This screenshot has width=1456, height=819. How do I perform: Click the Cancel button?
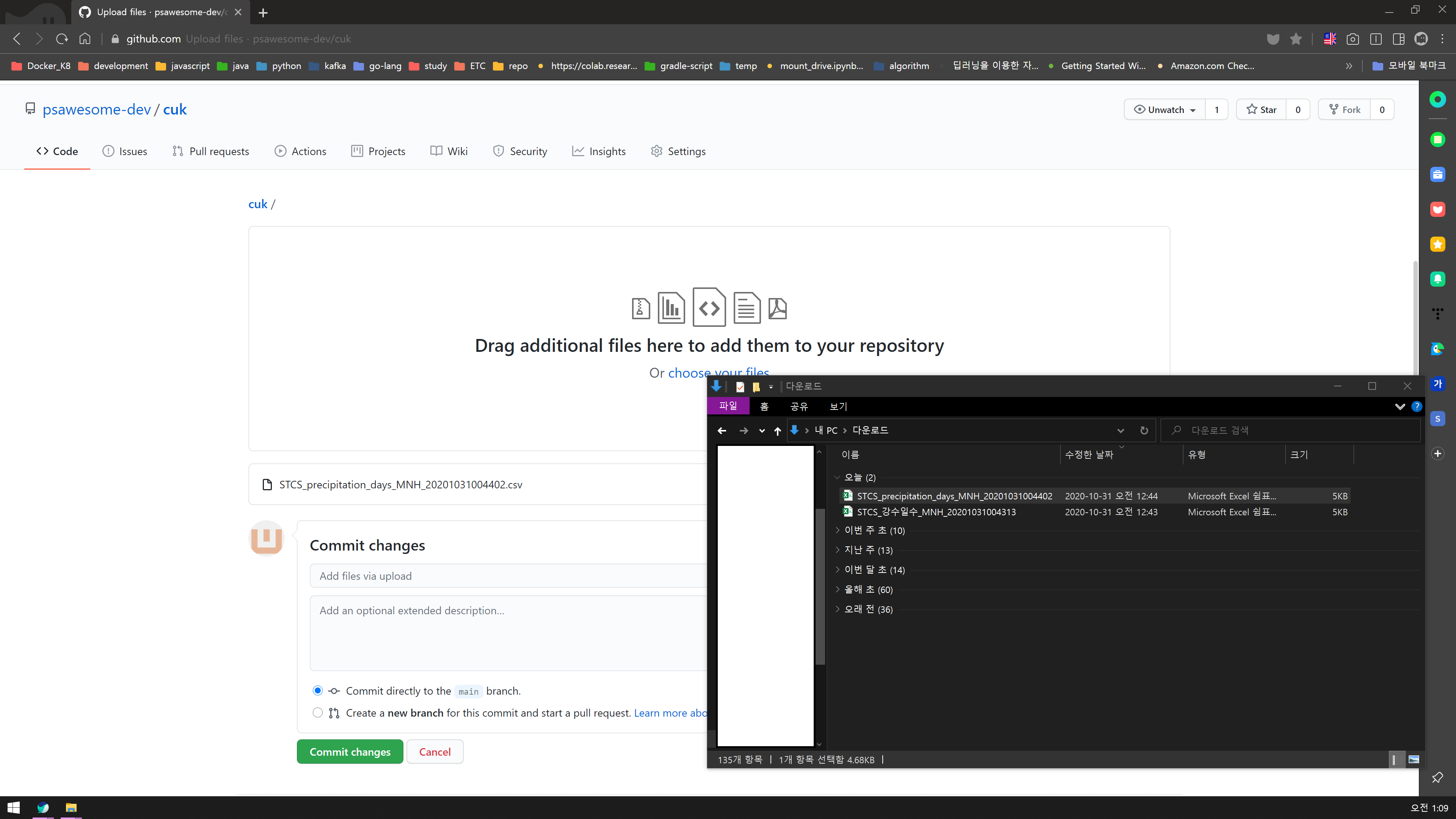[435, 751]
